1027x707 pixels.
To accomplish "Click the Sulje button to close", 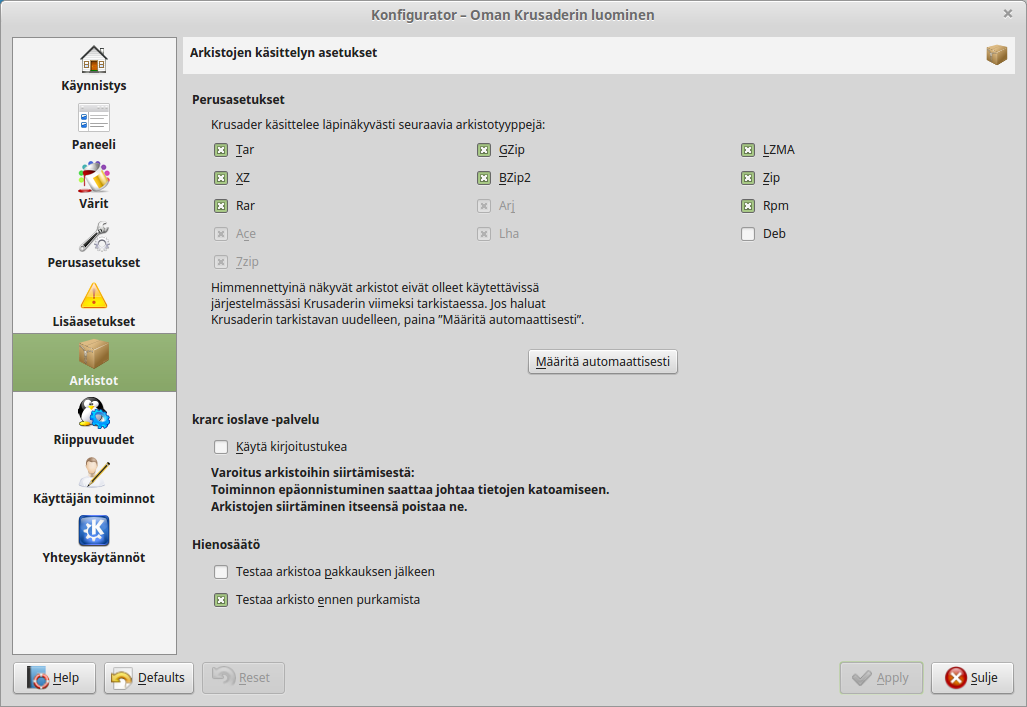I will (x=972, y=678).
